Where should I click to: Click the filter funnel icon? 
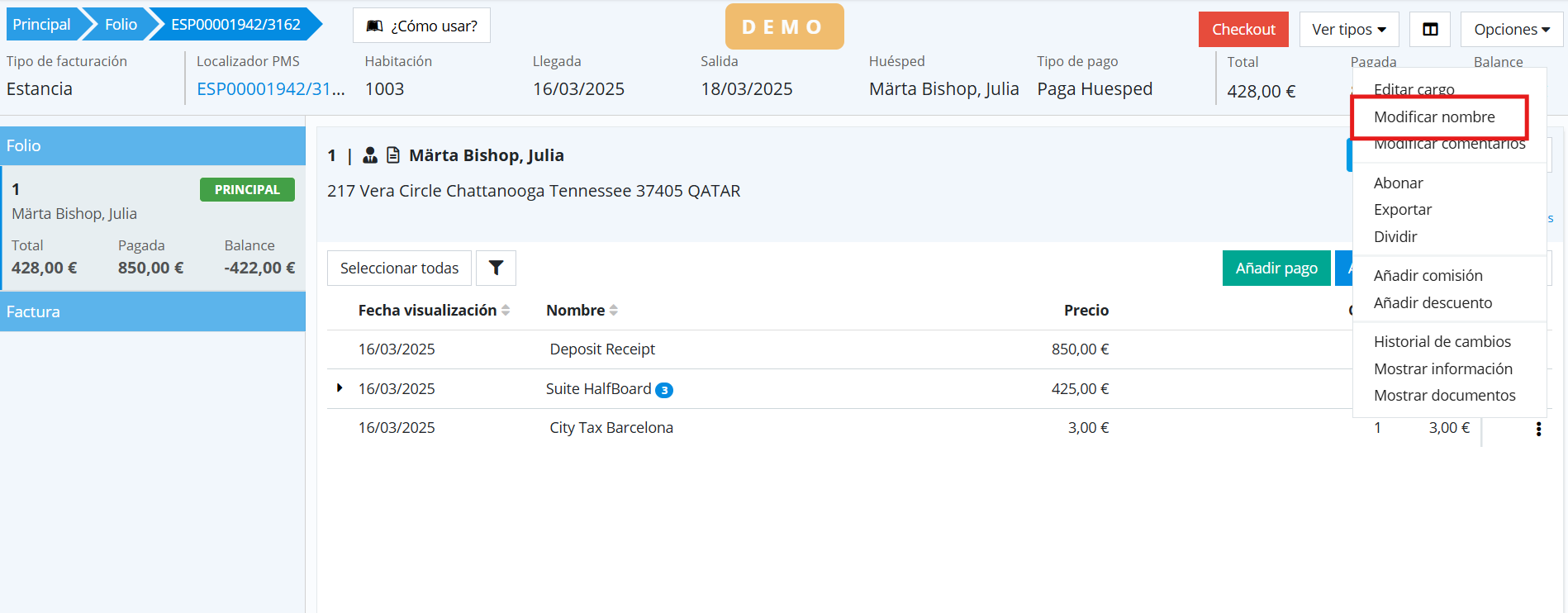pos(496,268)
